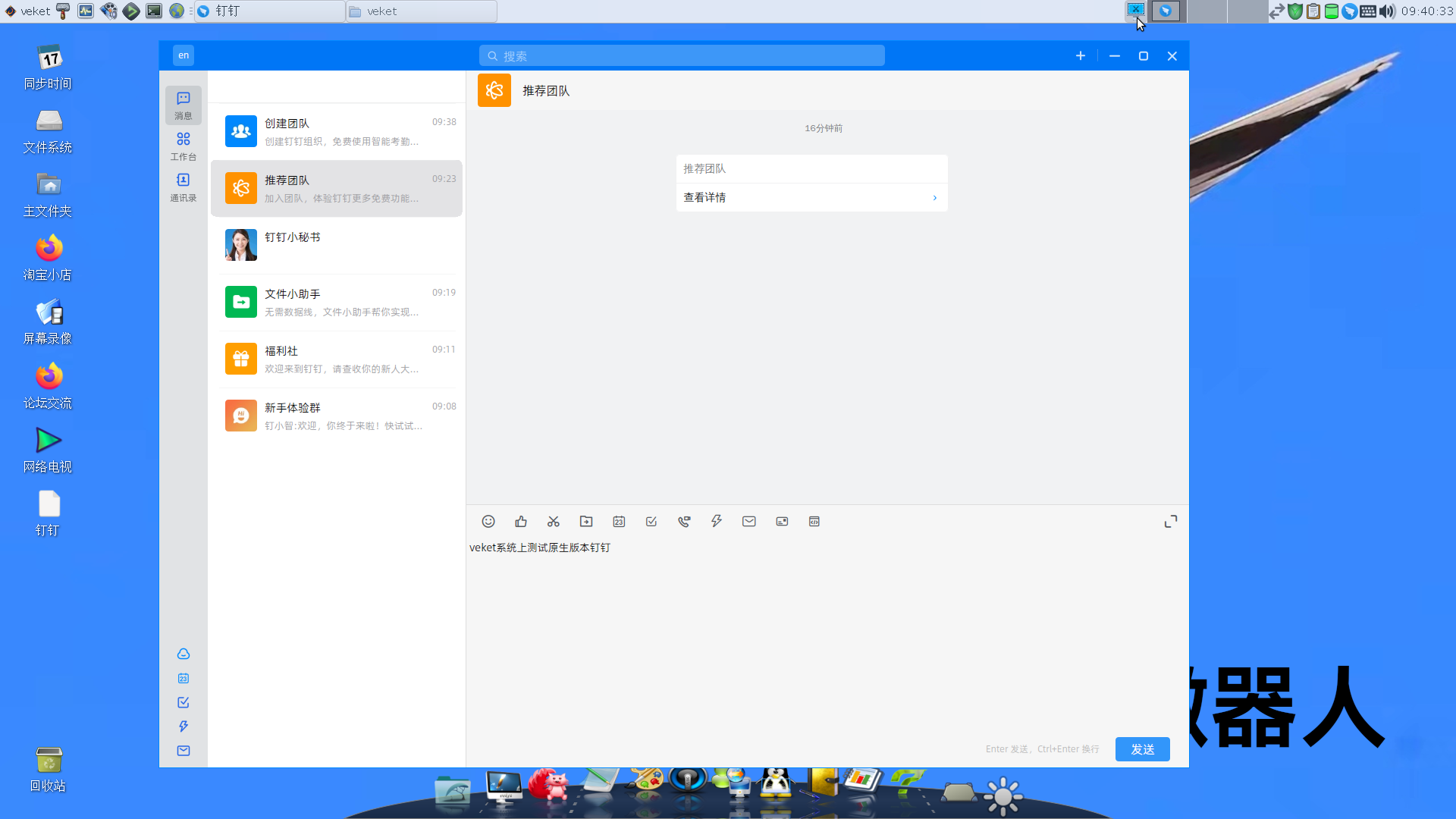Click the DING lightning icon in chat toolbar
Image resolution: width=1456 pixels, height=819 pixels.
pos(717,522)
